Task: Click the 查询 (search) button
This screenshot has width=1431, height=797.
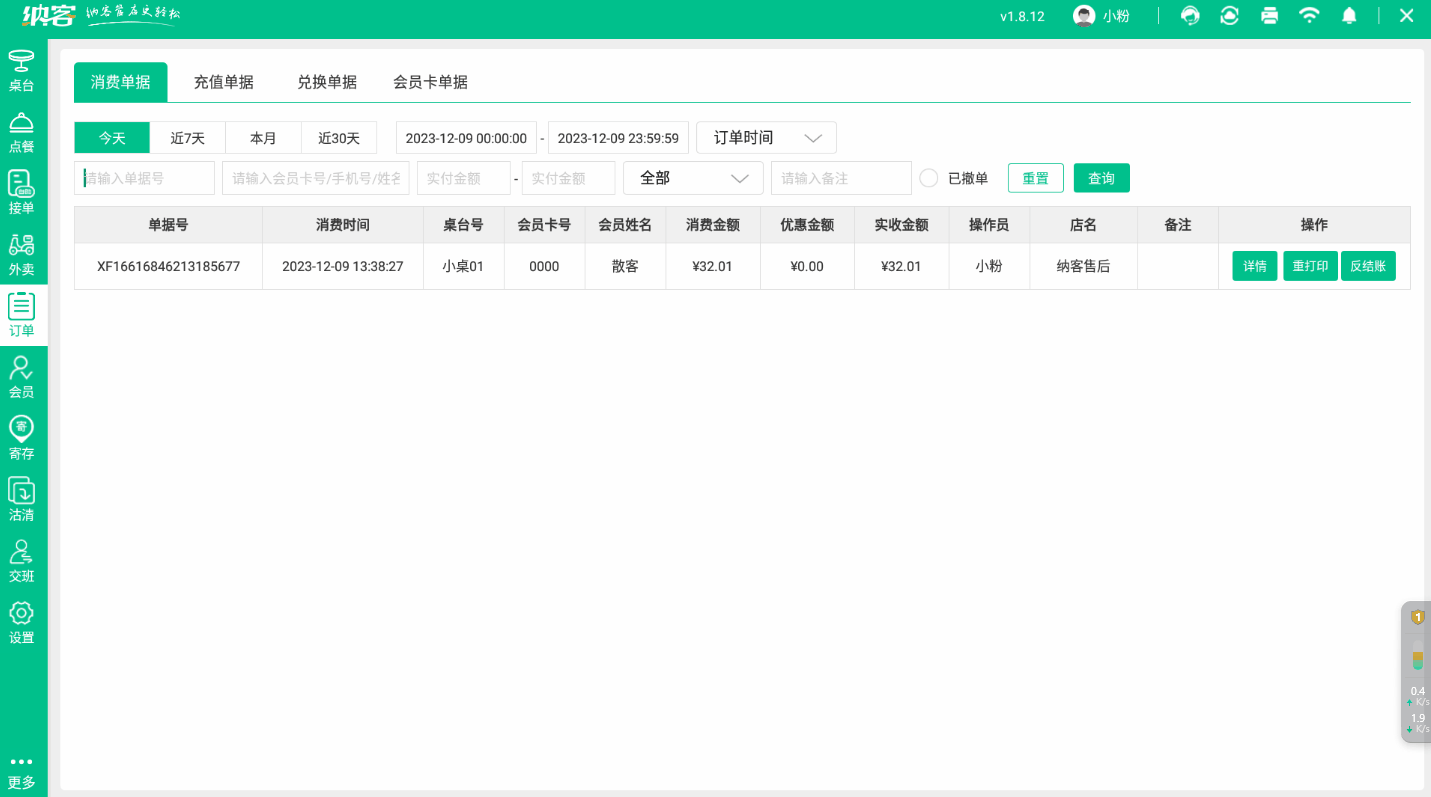Action: (x=1101, y=177)
